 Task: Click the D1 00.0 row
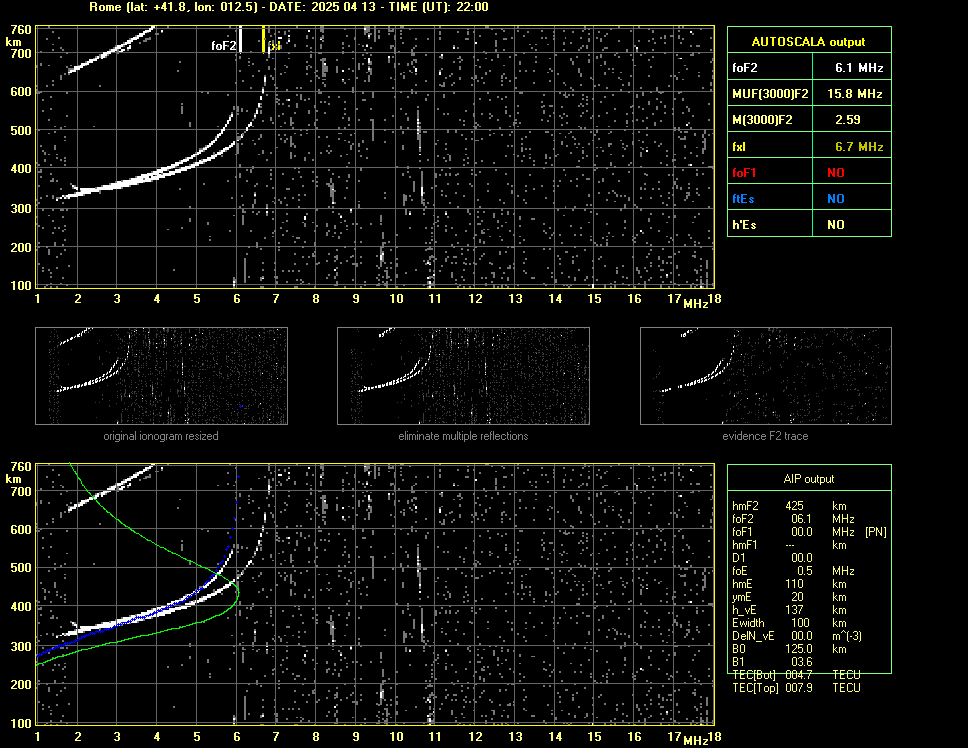click(x=772, y=558)
